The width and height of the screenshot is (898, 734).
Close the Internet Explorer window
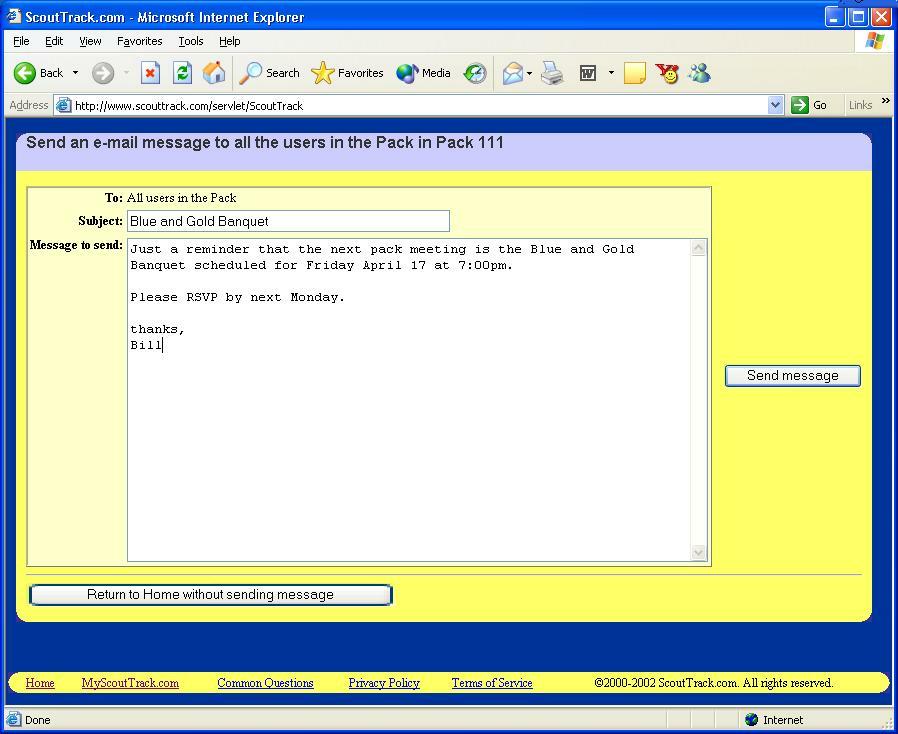[881, 17]
